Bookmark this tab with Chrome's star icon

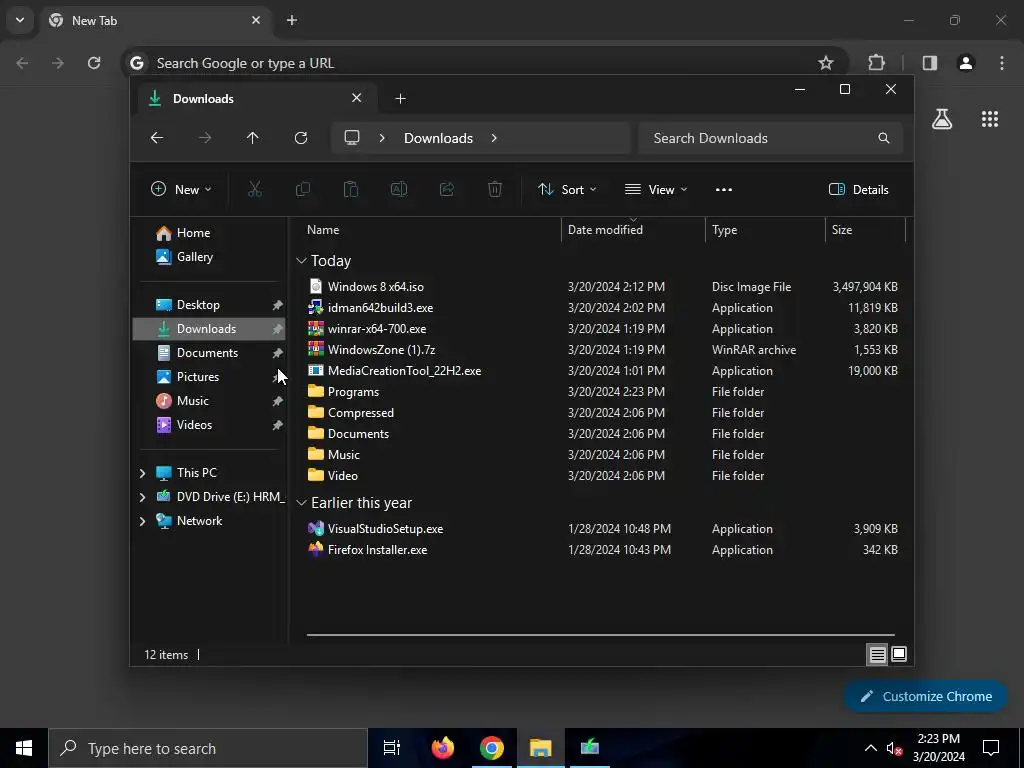tap(825, 63)
